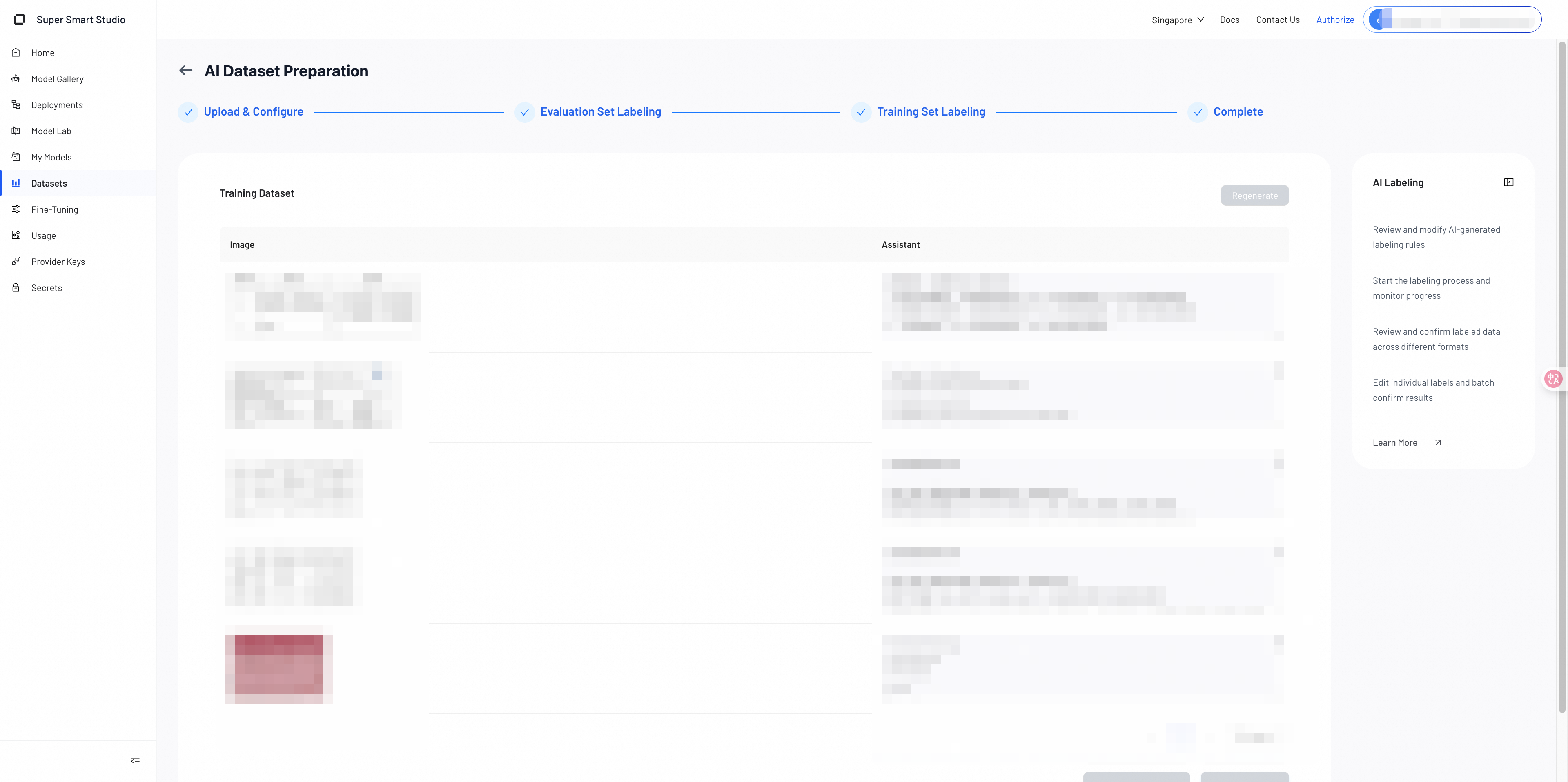Click the Contact Us link

coord(1278,20)
